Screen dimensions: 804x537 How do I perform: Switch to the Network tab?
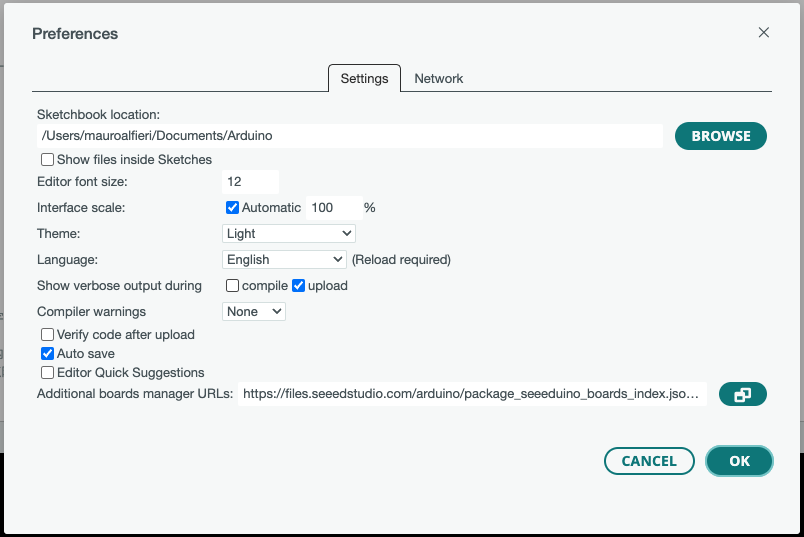click(439, 78)
